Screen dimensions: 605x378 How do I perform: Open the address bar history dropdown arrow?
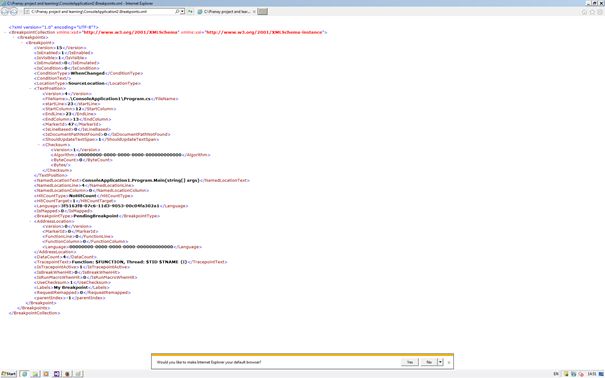coord(183,12)
